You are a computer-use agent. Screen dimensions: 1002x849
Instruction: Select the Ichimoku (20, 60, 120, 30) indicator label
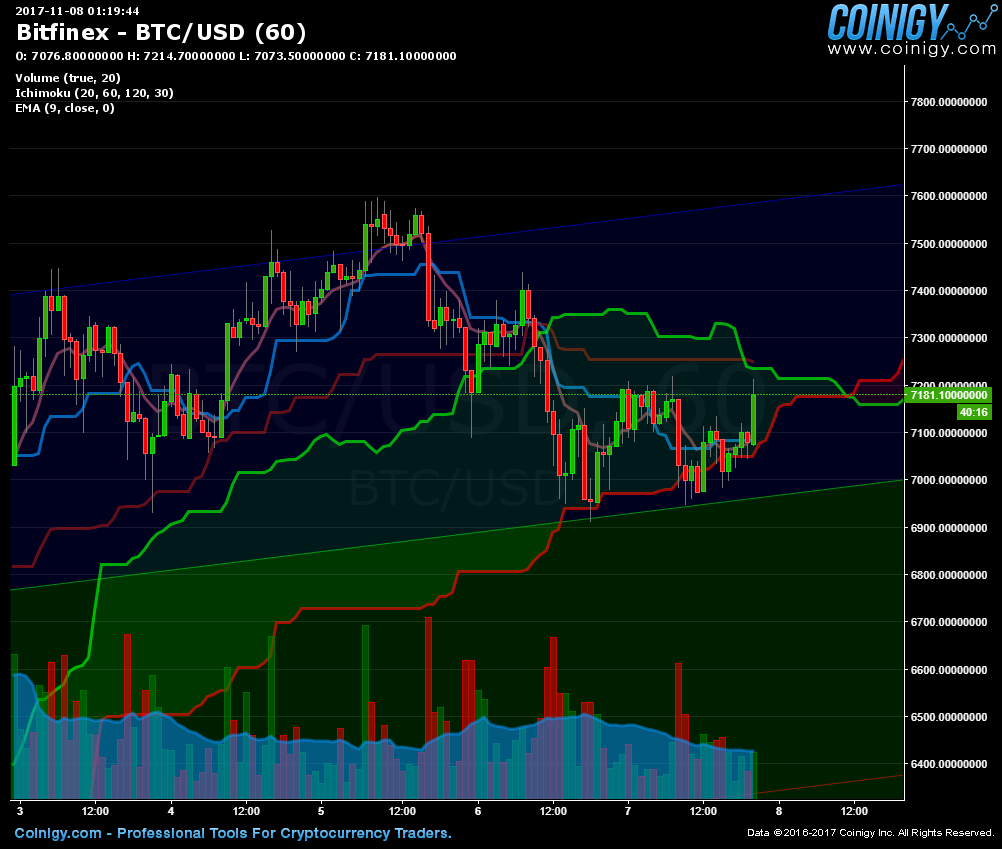95,93
